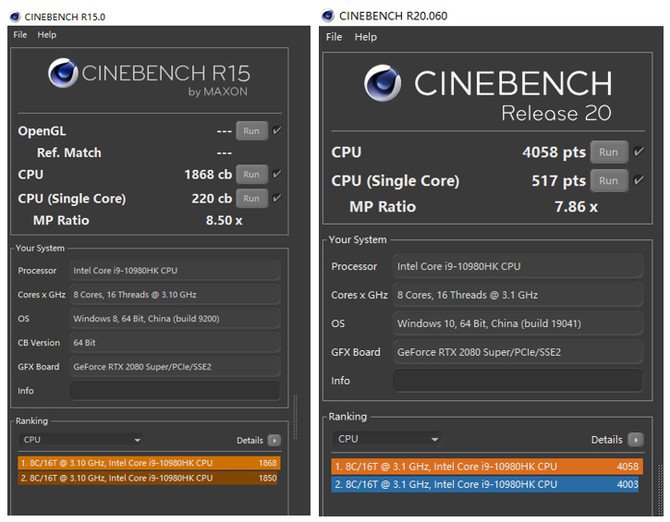Click the Cinebench R15 sphere logo
This screenshot has width=670, height=522.
[65, 76]
